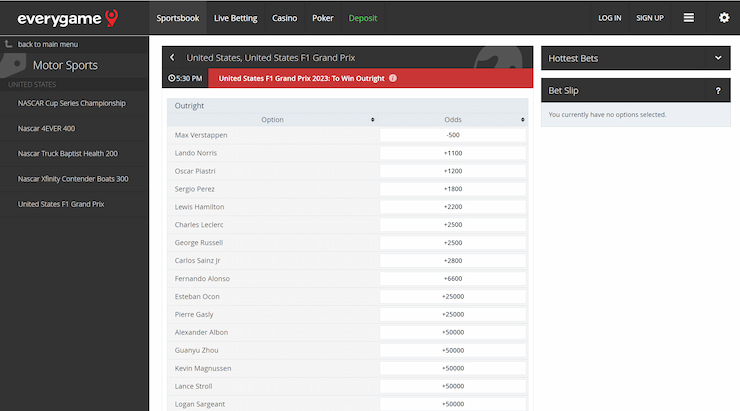Select Max Verstappen odds -500
The height and width of the screenshot is (411, 740).
(x=453, y=135)
